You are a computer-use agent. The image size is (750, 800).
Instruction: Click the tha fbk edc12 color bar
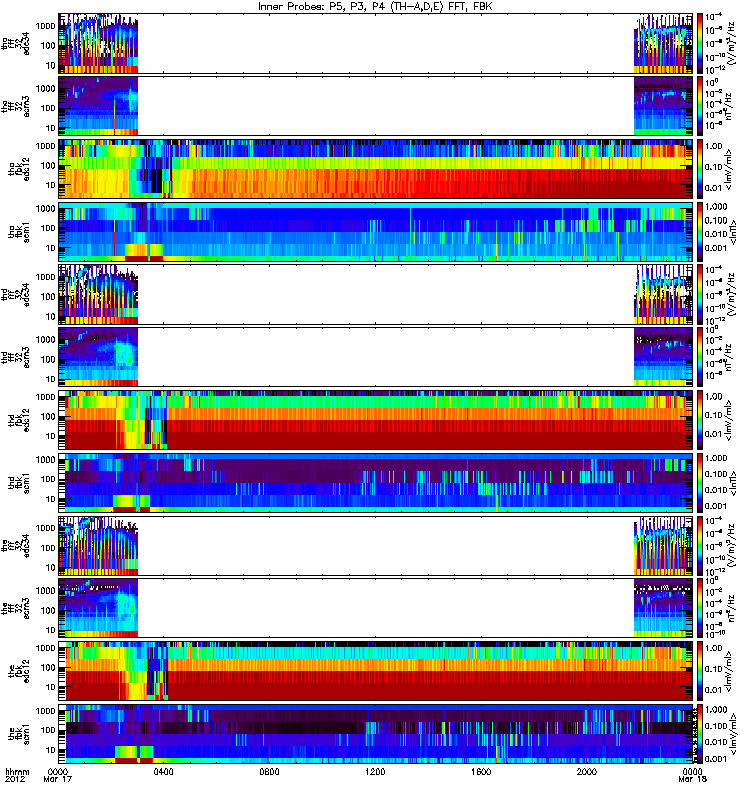699,169
